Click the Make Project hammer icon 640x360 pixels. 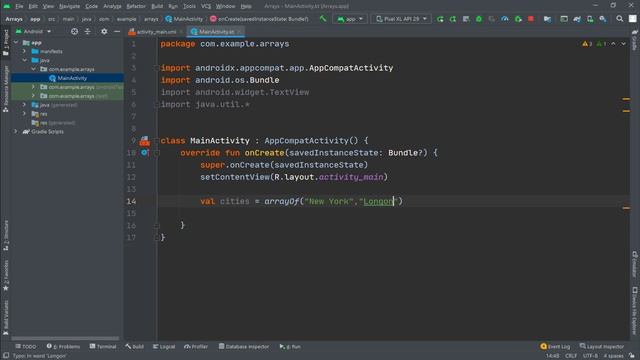[323, 19]
